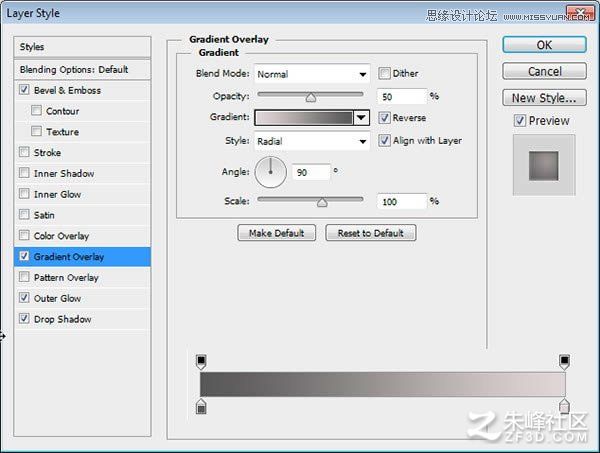Screen dimensions: 600x453
Task: Close the Layer Style dialog
Action: 579,13
